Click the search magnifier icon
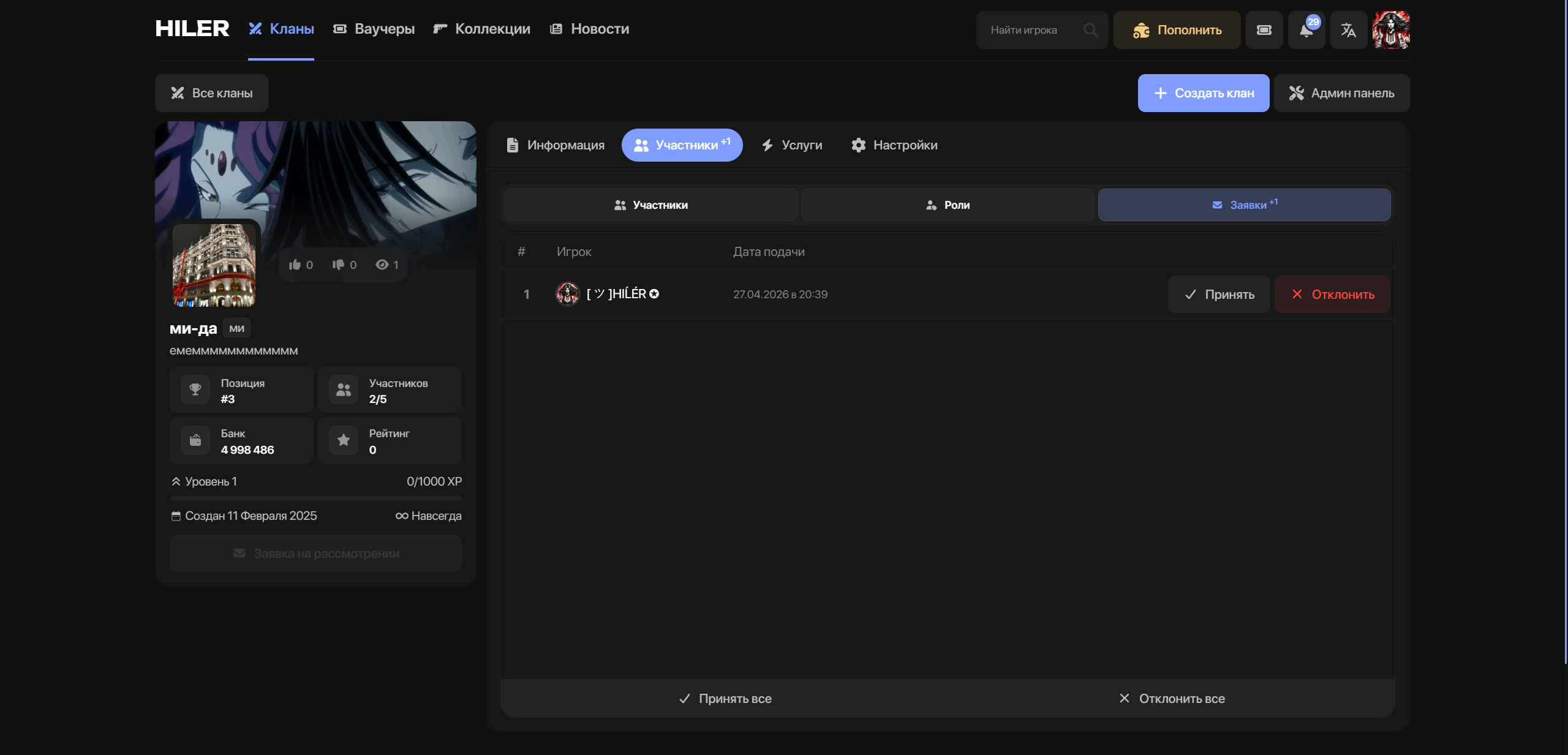Viewport: 1568px width, 755px height. click(1090, 30)
